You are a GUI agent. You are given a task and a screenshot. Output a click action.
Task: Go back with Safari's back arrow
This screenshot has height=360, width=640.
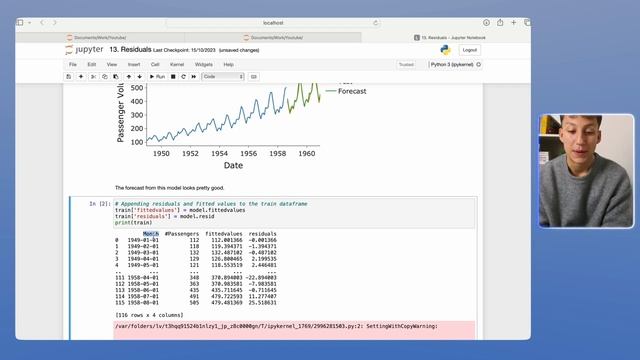point(42,22)
